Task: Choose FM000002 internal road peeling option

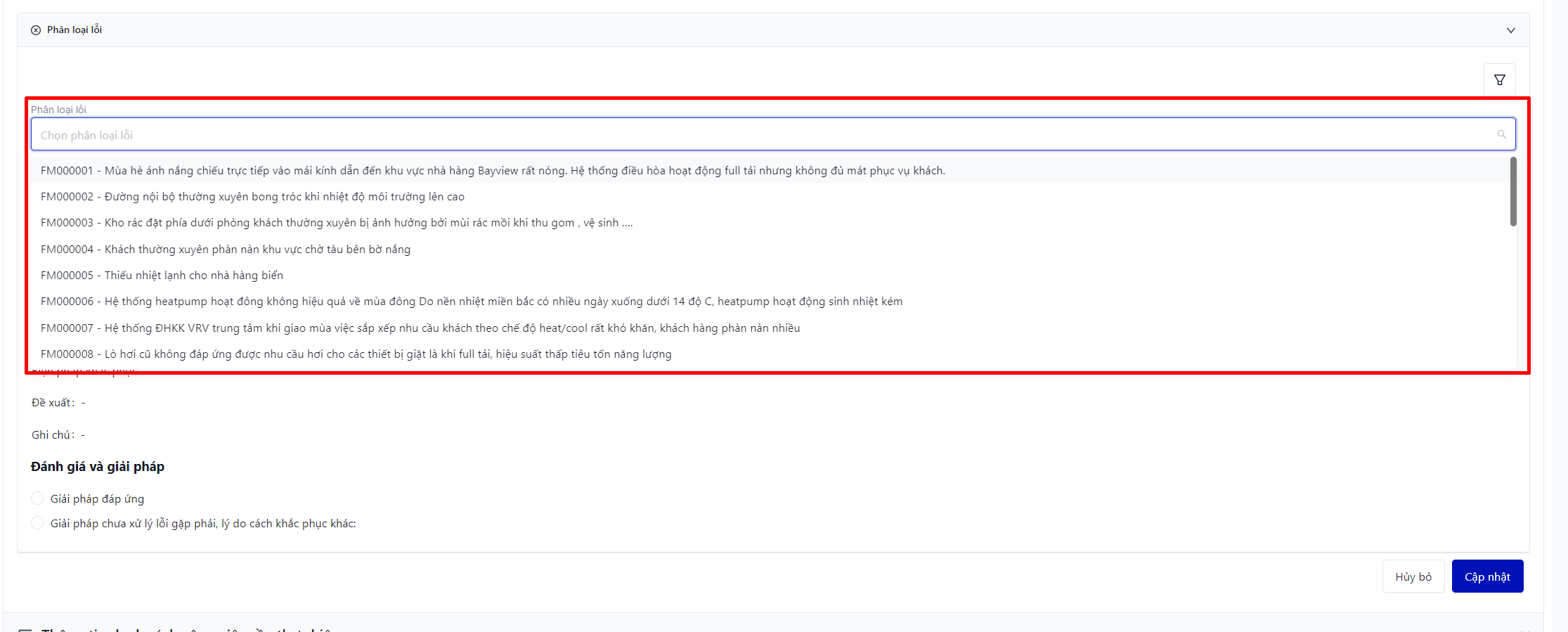Action: click(252, 197)
